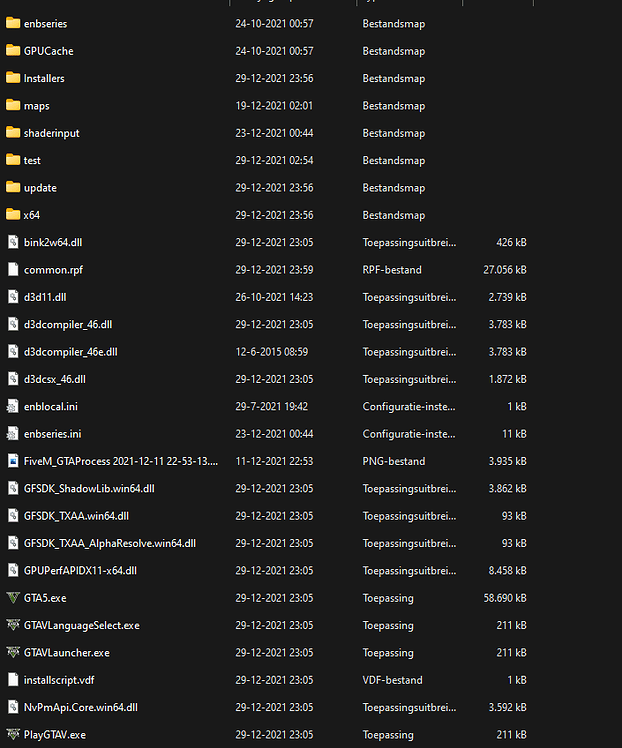Select the GTAVLauncher.exe file name

click(x=67, y=653)
